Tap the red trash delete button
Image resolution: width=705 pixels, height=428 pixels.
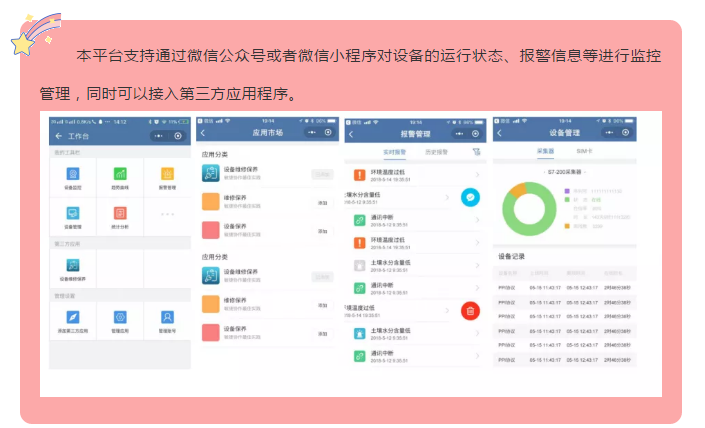pos(470,311)
